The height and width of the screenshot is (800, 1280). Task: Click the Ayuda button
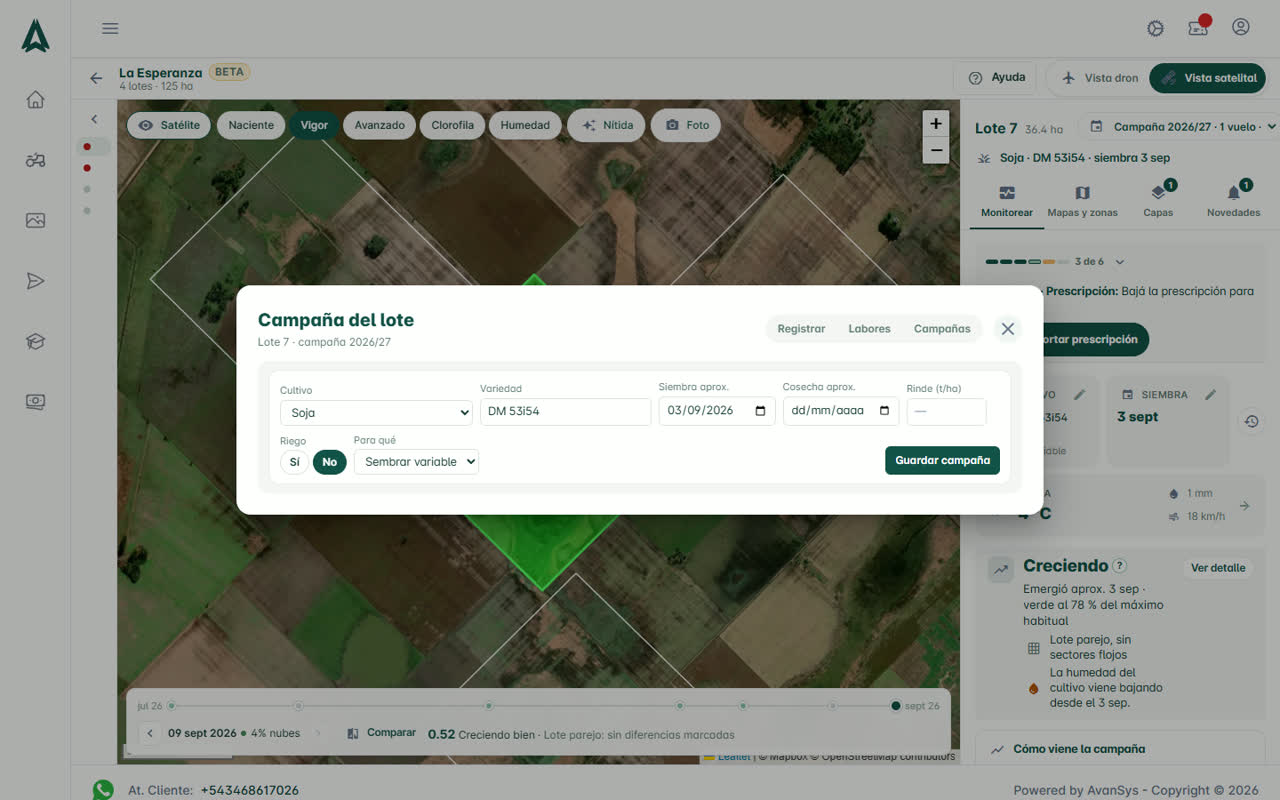click(x=997, y=78)
